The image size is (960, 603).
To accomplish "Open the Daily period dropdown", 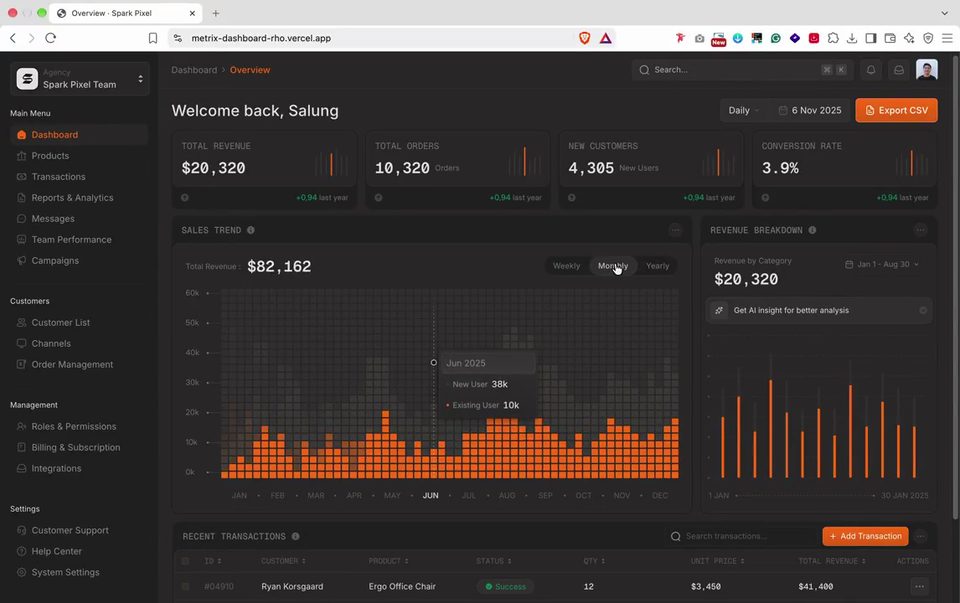I will coord(743,111).
